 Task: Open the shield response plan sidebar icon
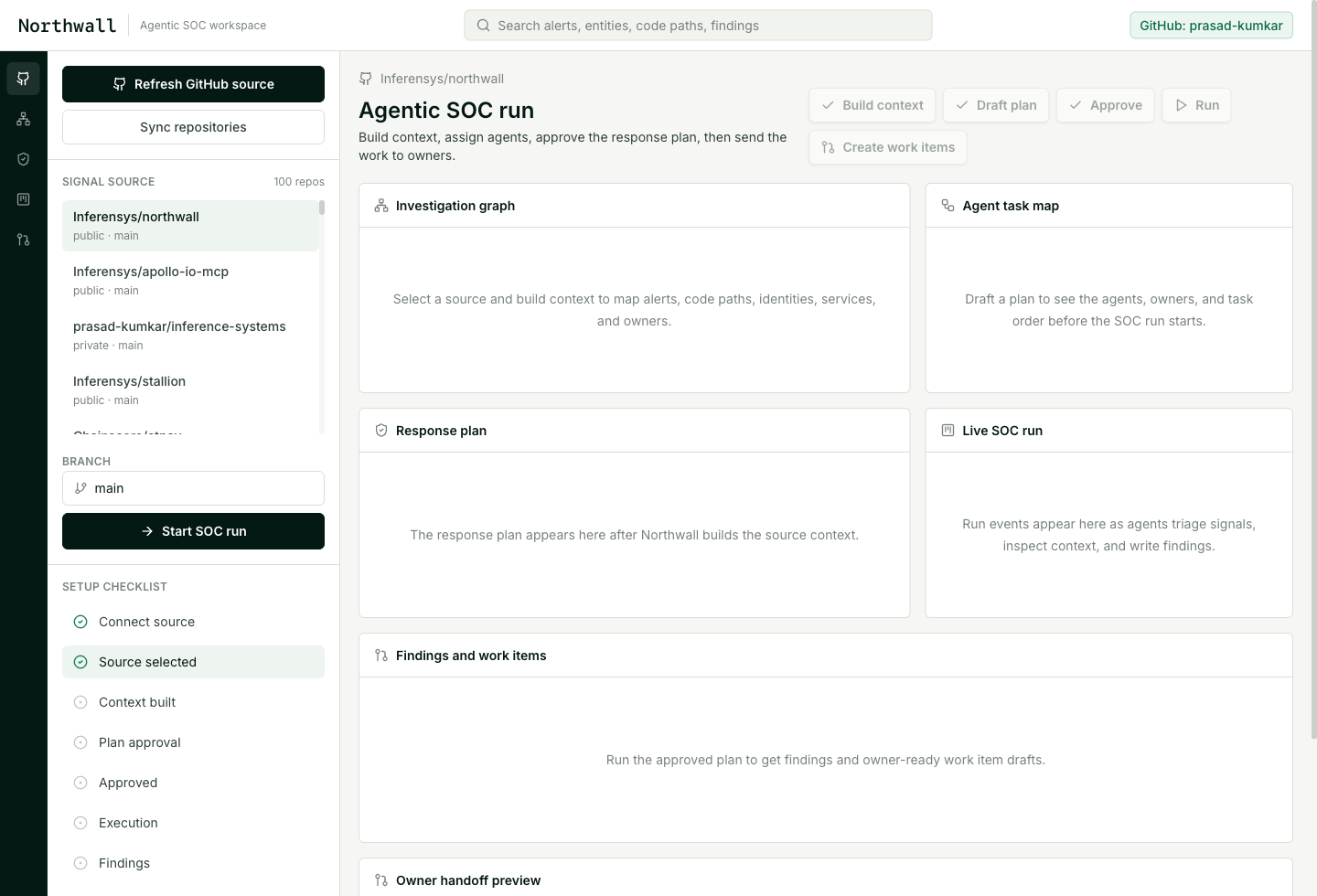click(x=24, y=159)
